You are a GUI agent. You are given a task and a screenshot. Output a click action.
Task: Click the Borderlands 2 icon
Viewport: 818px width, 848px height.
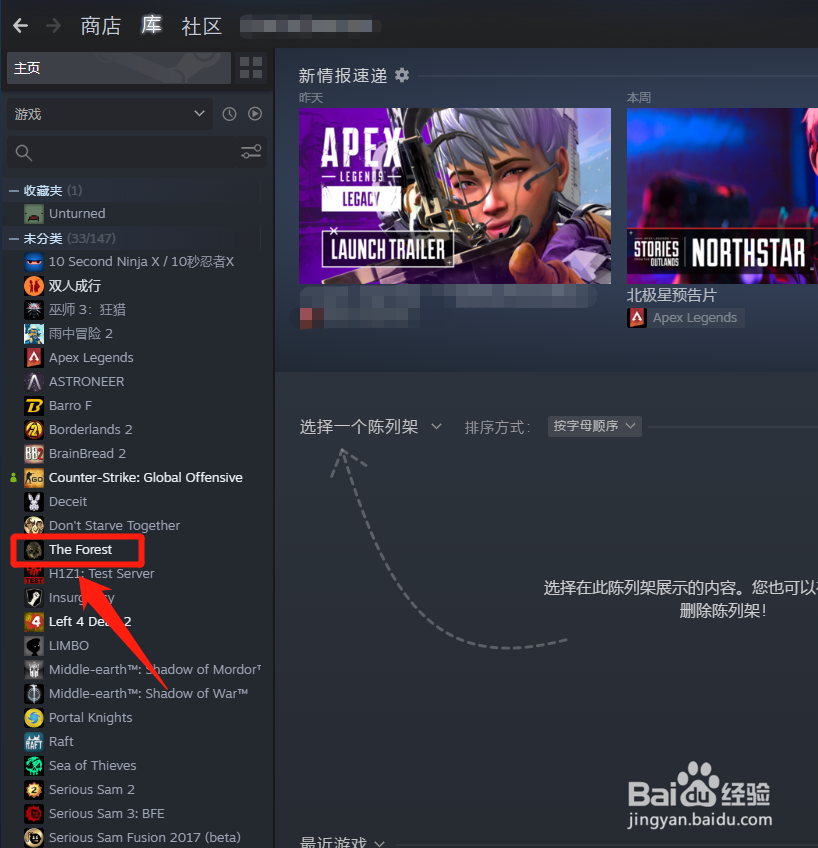34,429
